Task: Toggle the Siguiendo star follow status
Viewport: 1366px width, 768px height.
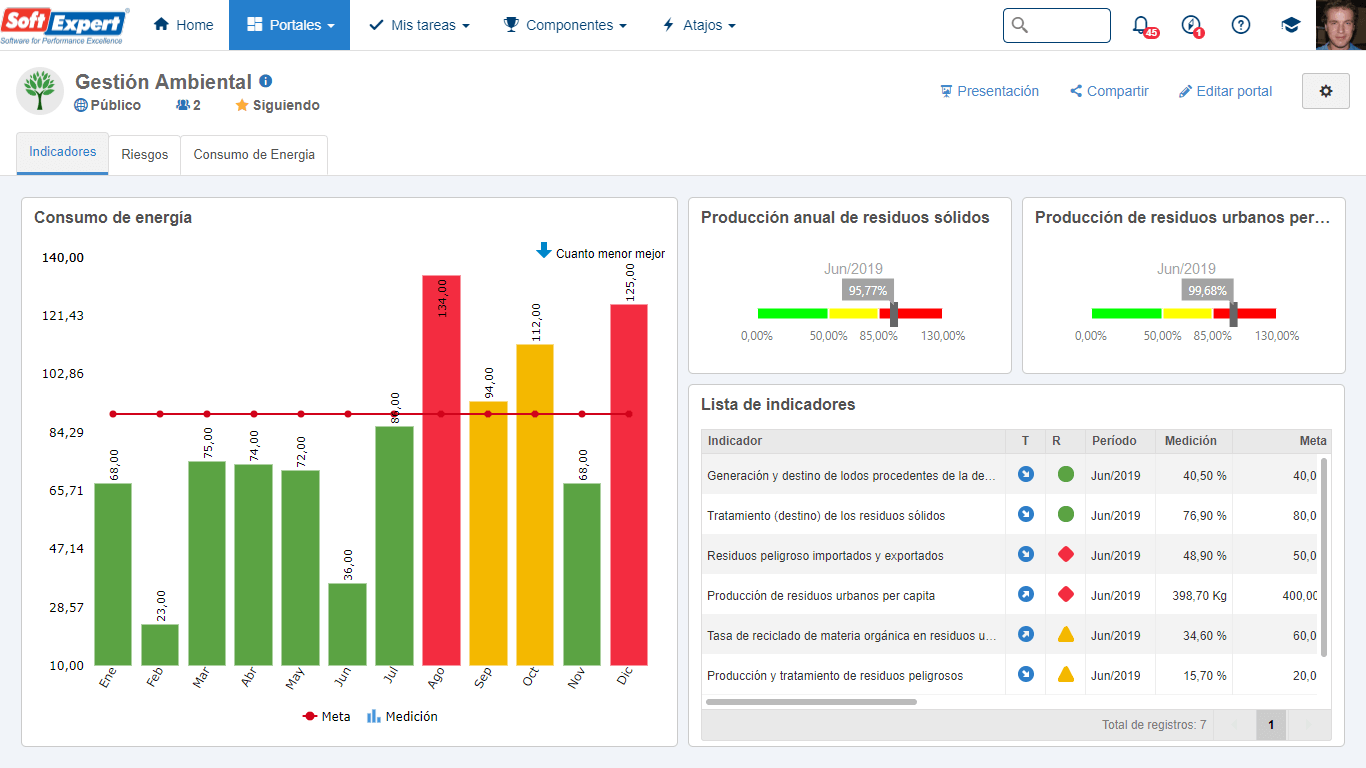Action: pyautogui.click(x=277, y=105)
